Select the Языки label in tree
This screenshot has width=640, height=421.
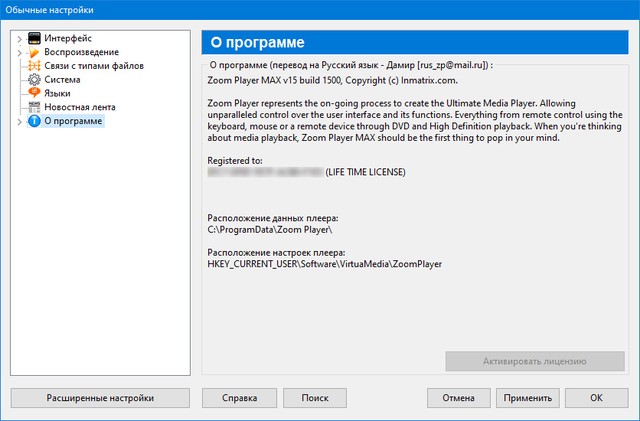click(57, 93)
